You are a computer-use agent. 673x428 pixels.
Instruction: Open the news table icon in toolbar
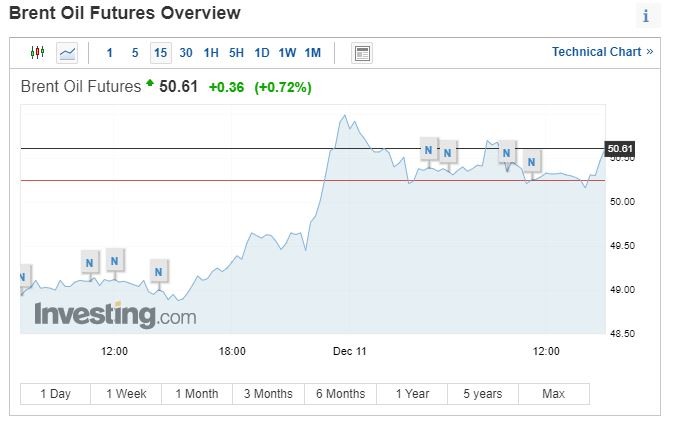[x=362, y=53]
